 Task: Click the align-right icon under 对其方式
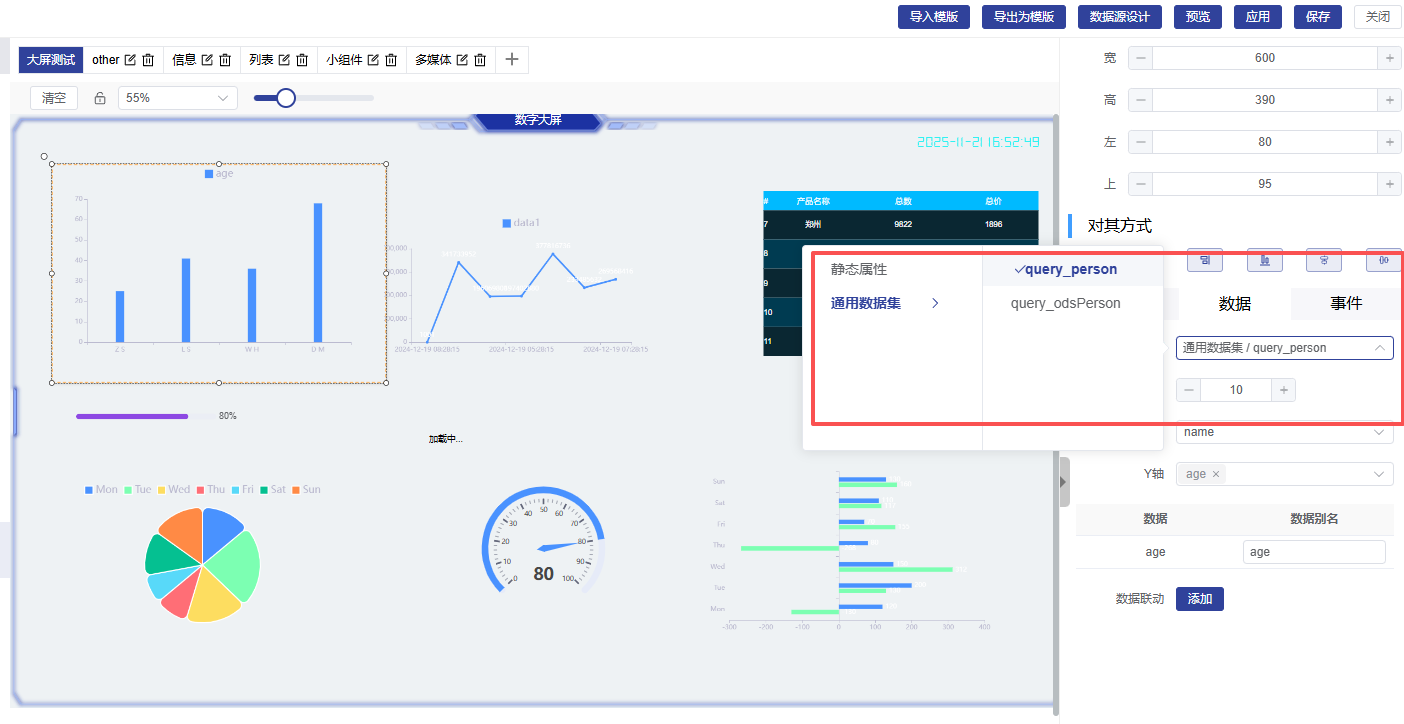(1205, 260)
